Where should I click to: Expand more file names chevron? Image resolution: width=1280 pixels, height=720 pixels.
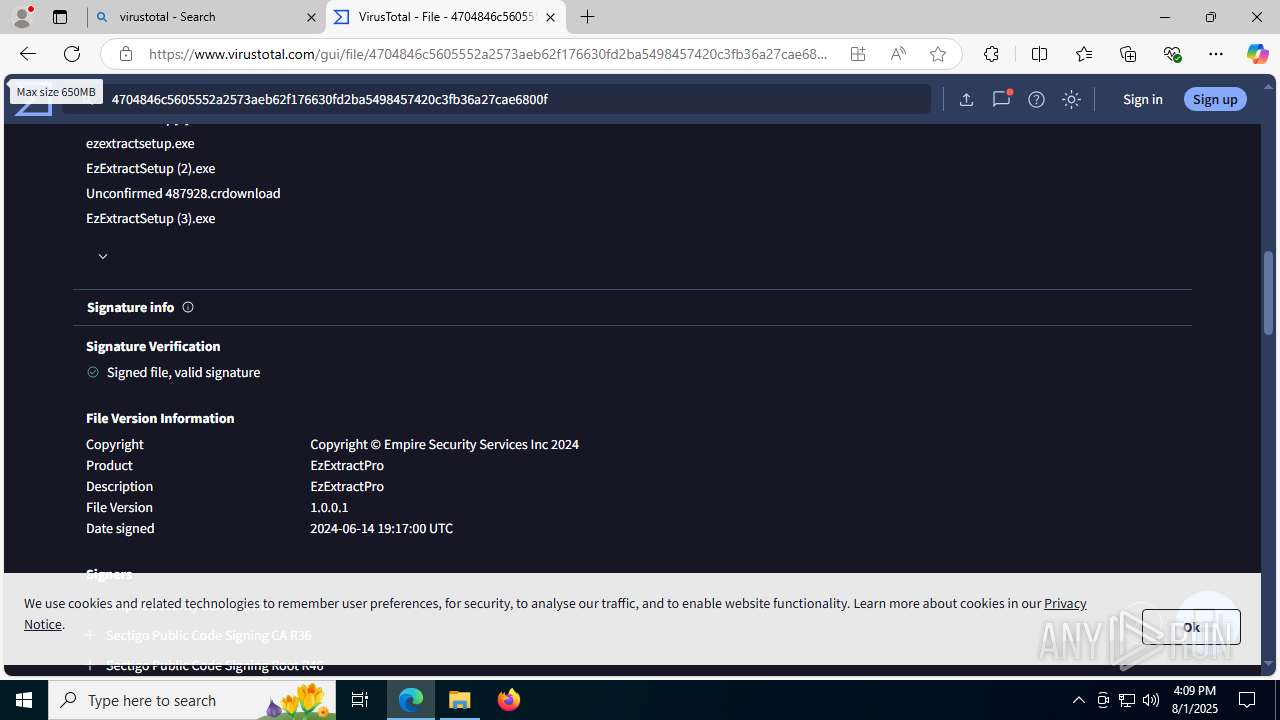point(102,256)
